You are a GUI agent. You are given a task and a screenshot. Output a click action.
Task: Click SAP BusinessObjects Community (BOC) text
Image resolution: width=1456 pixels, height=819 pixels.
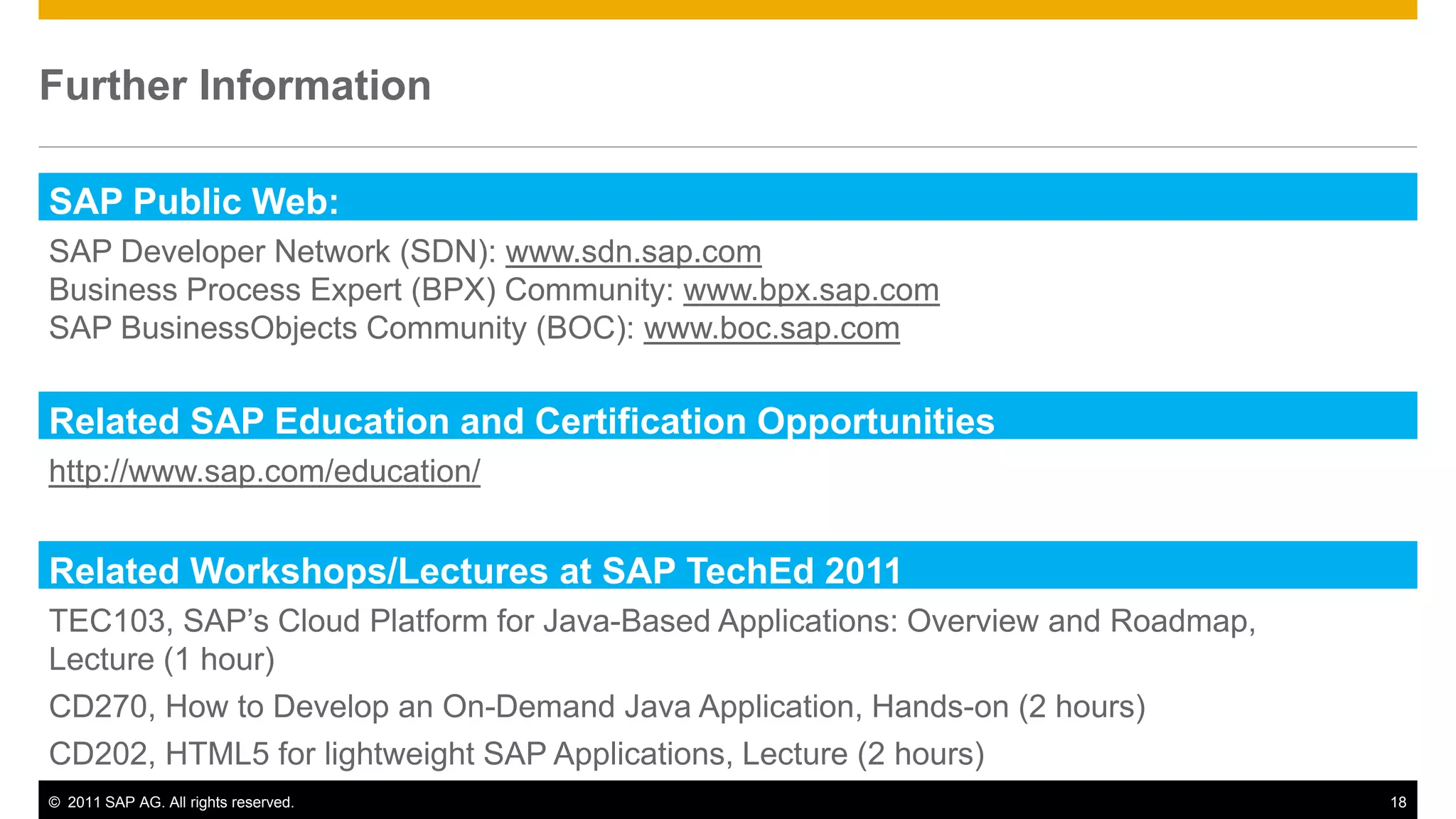tap(341, 328)
